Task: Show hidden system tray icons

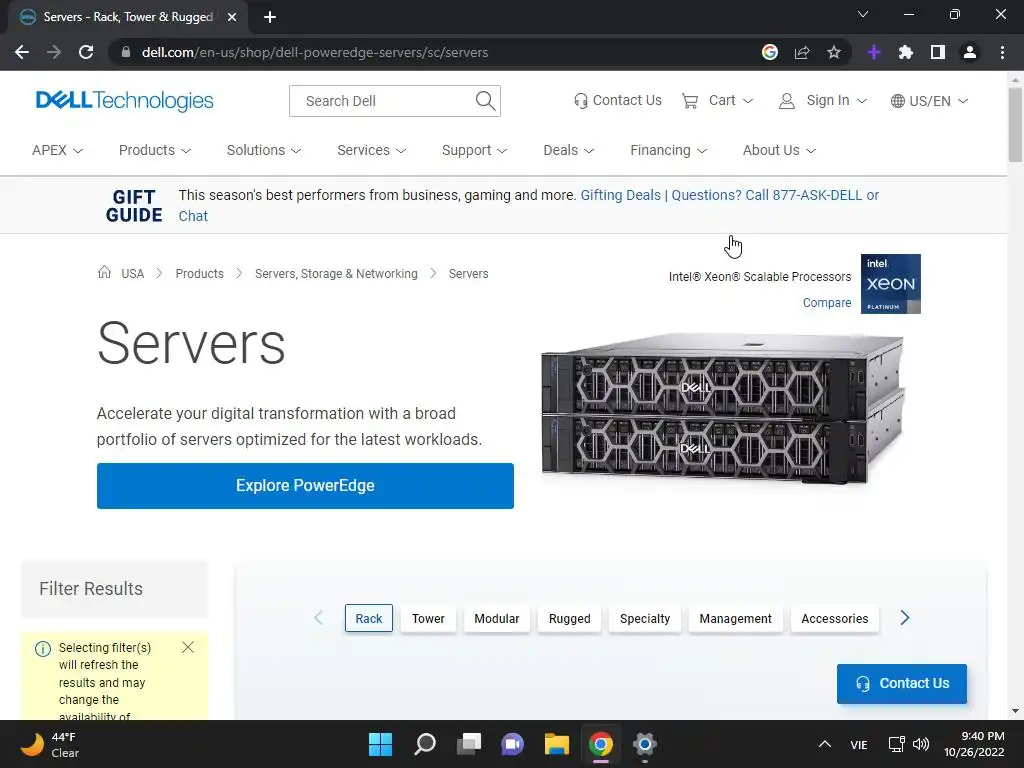Action: (825, 744)
